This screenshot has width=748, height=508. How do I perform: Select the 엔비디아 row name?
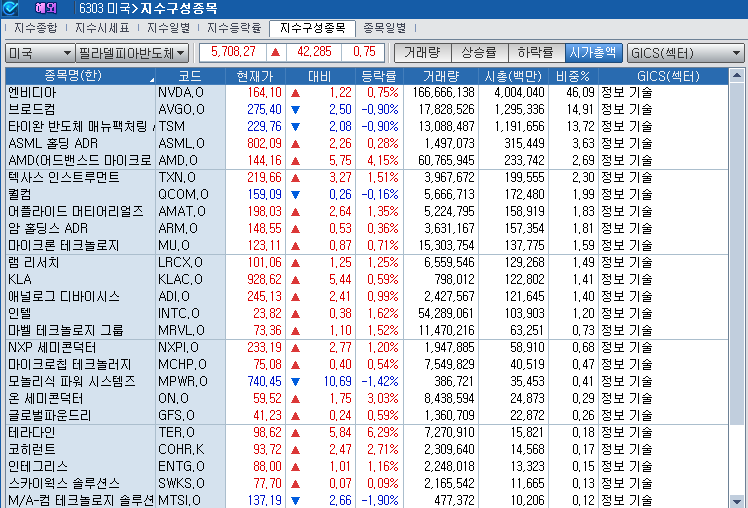pos(32,93)
